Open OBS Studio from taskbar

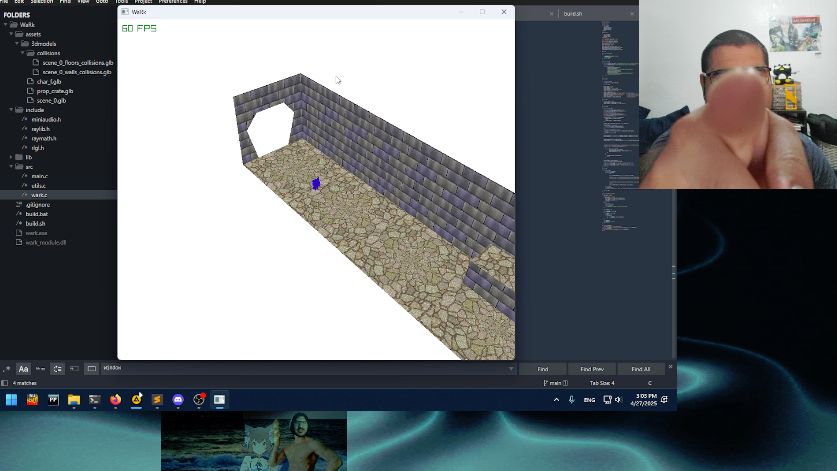click(199, 399)
